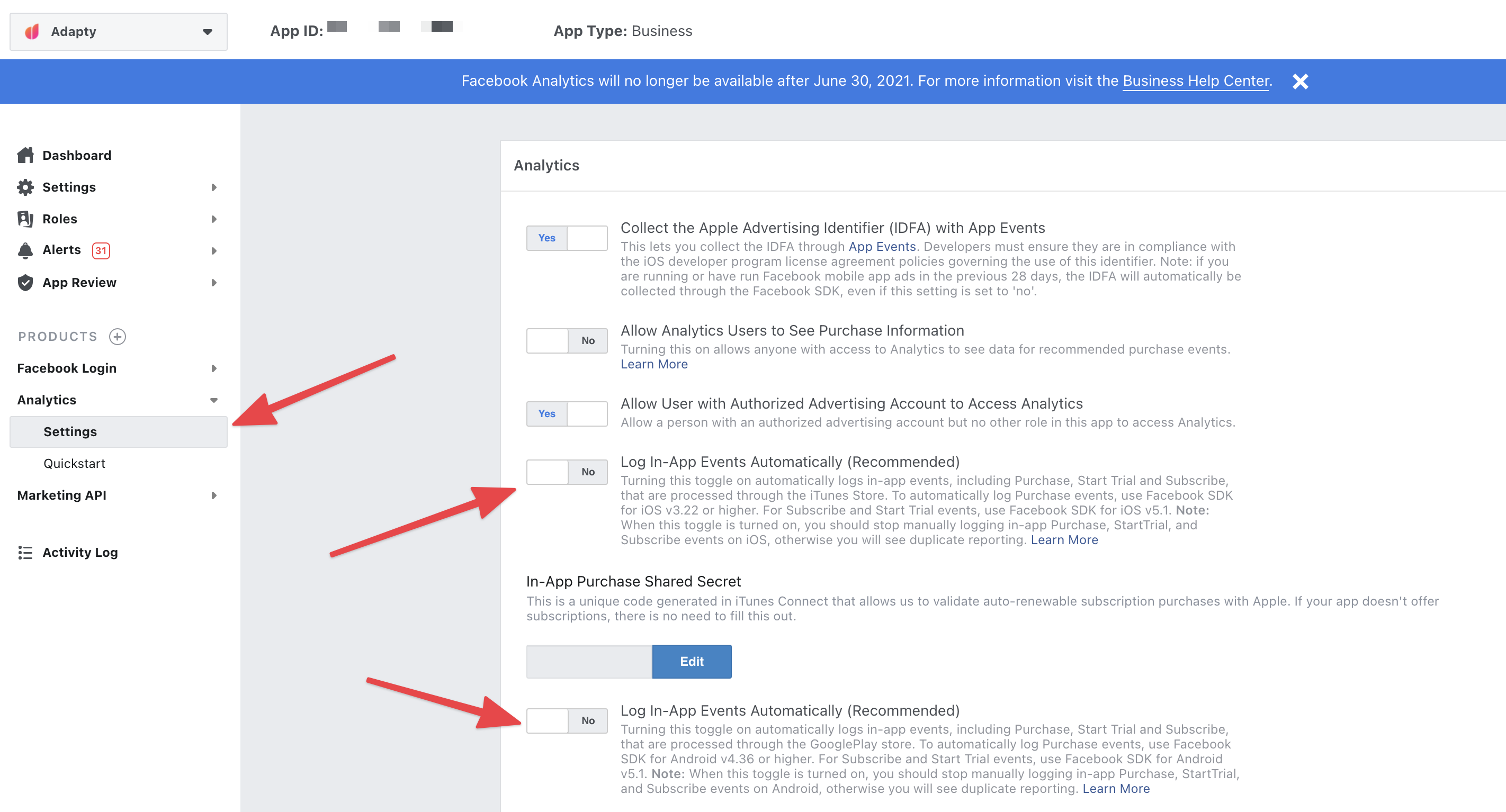Click the App Review shield icon
Image resolution: width=1506 pixels, height=812 pixels.
(x=25, y=282)
